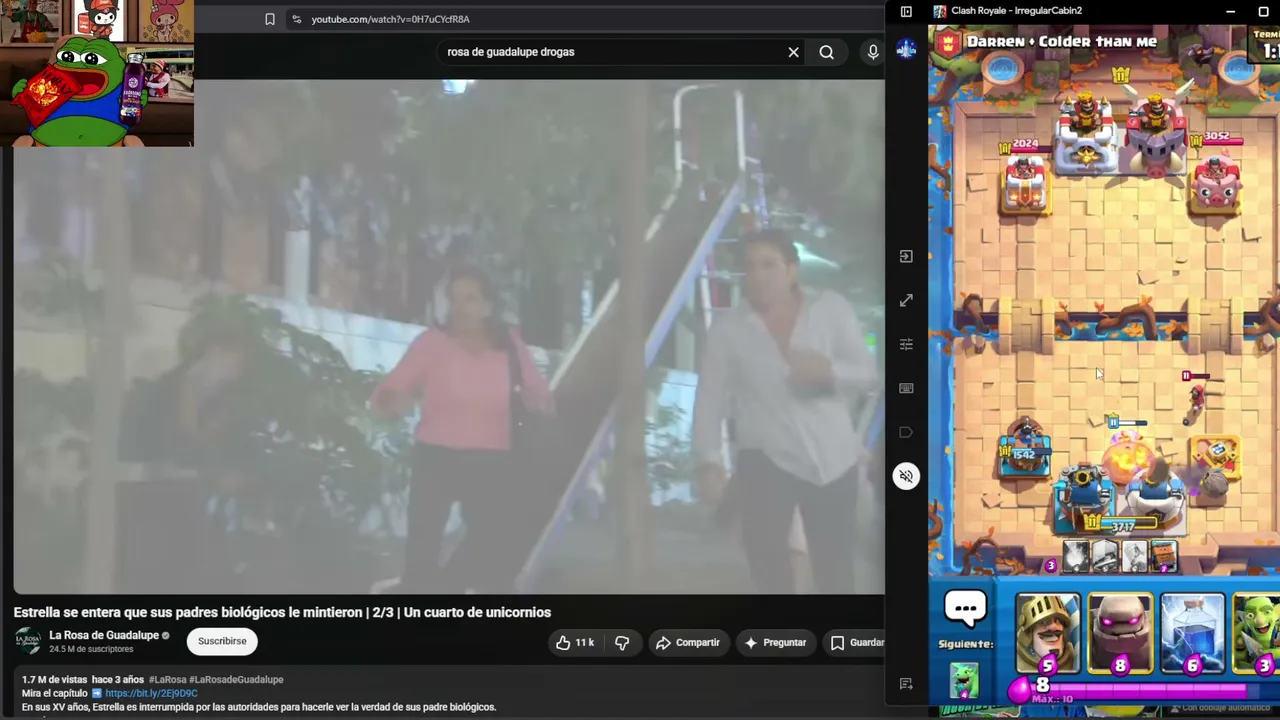Click the YouTube search magnifier button
The width and height of the screenshot is (1280, 720).
tap(826, 52)
